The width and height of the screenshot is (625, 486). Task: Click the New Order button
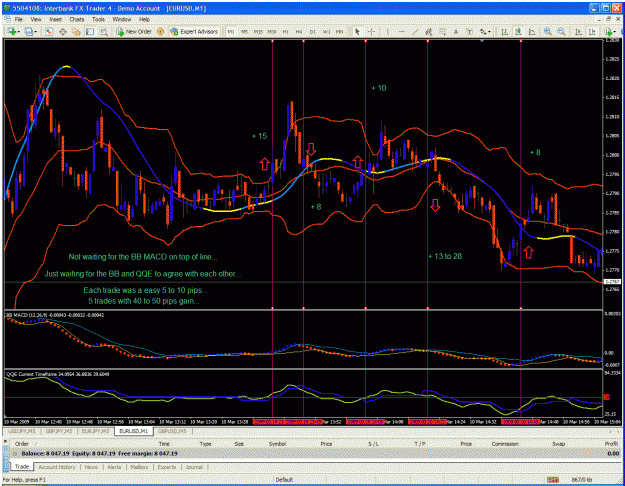pyautogui.click(x=134, y=31)
